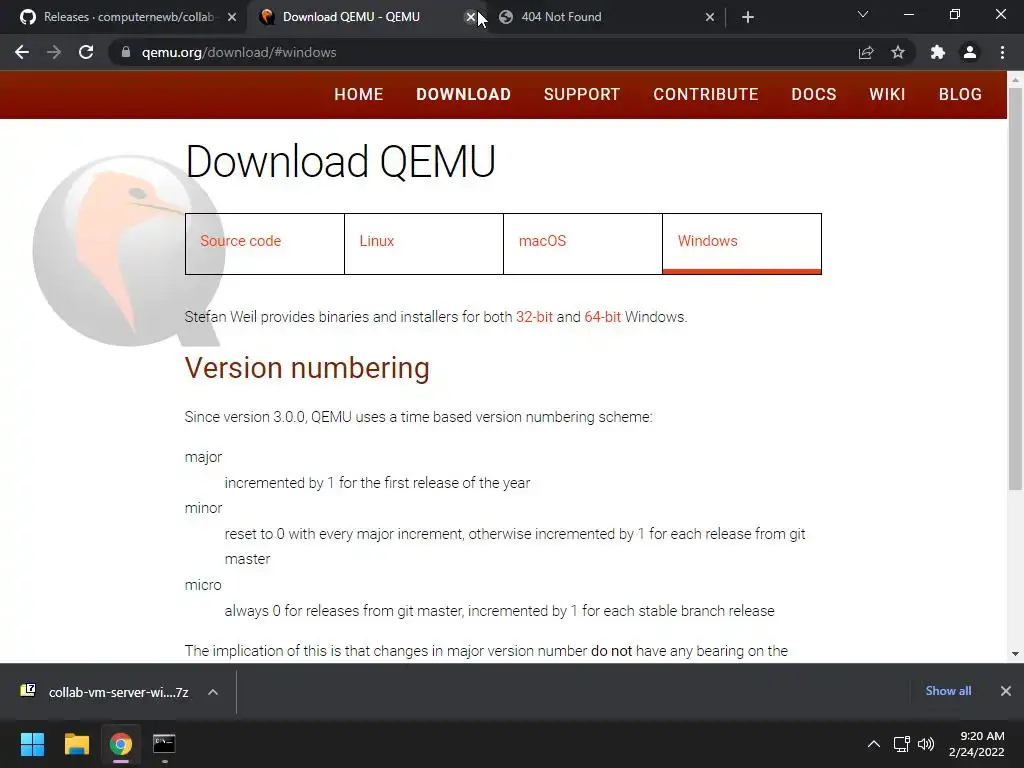Screen dimensions: 1024x768
Task: Click Show all downloads
Action: (948, 691)
